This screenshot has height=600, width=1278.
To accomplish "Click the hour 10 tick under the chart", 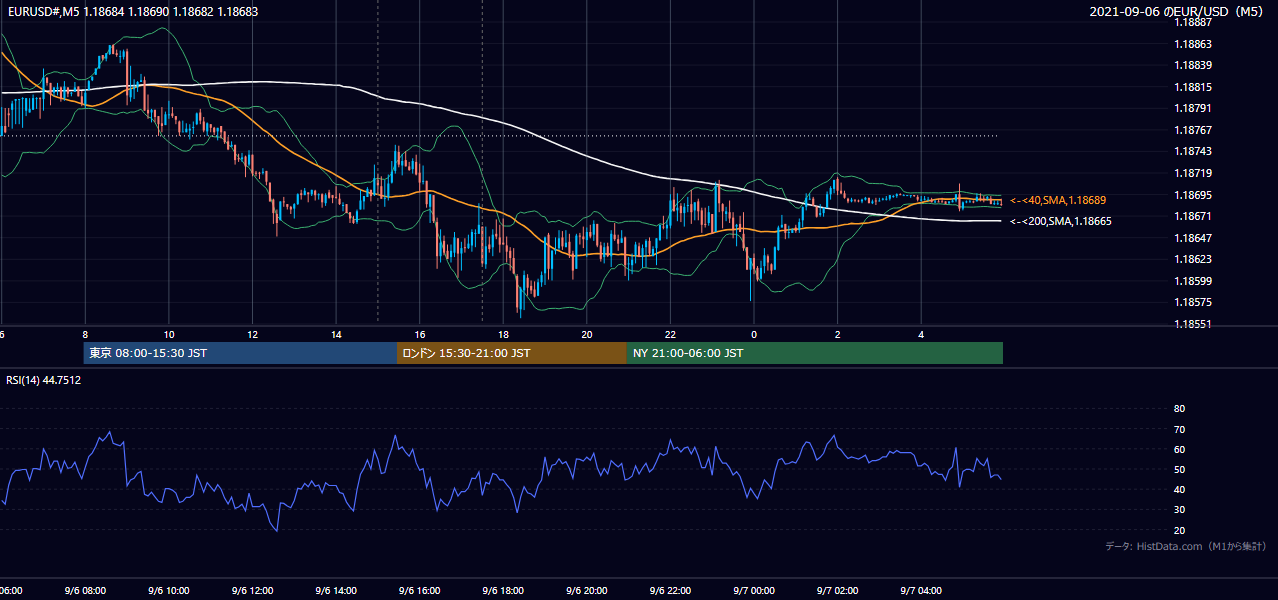I will [x=169, y=334].
